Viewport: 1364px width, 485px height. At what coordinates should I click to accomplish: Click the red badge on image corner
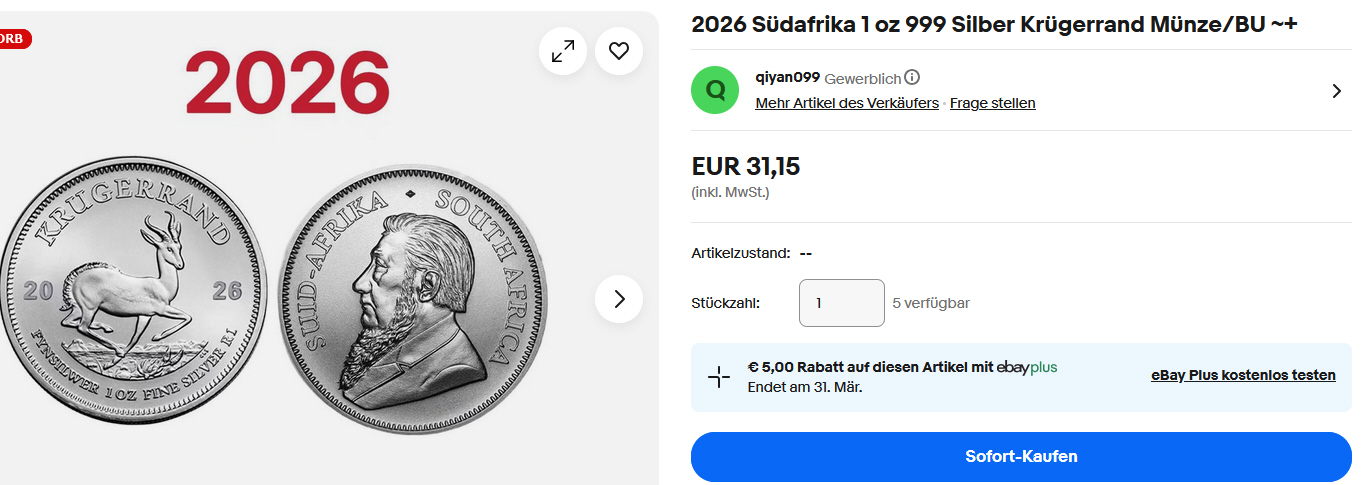14,39
